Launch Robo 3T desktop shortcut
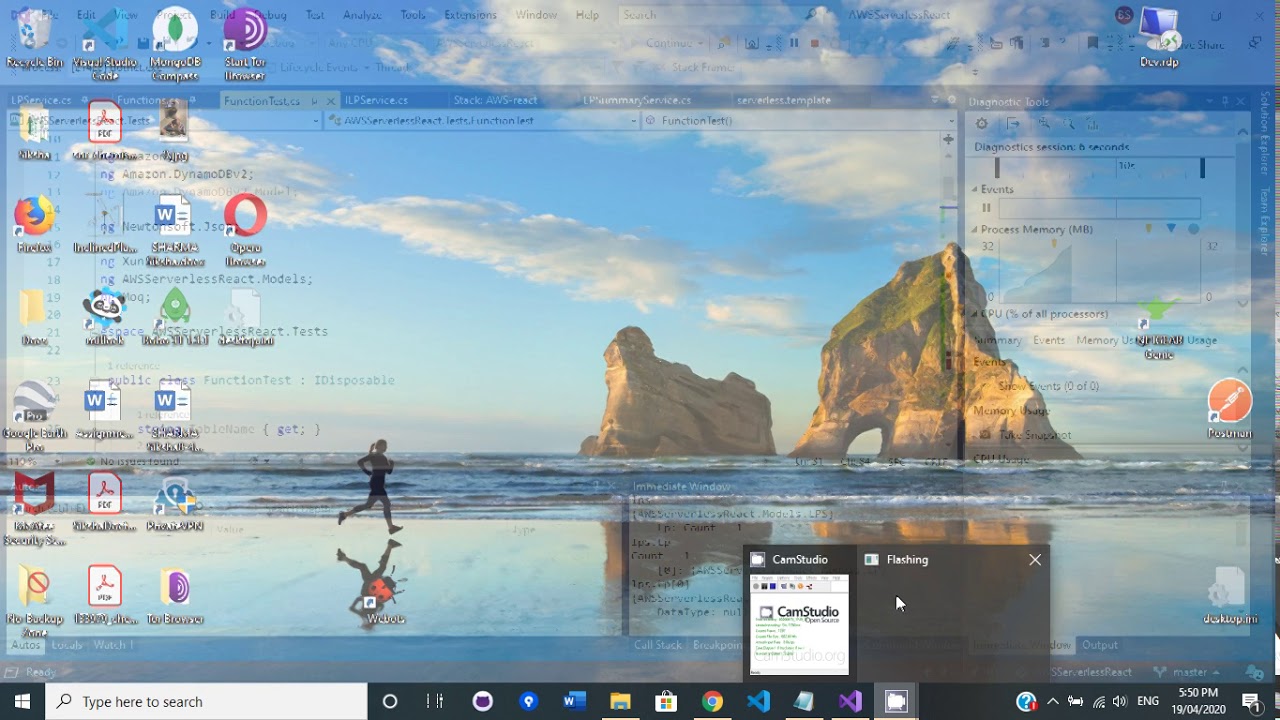The height and width of the screenshot is (720, 1280). pyautogui.click(x=175, y=316)
